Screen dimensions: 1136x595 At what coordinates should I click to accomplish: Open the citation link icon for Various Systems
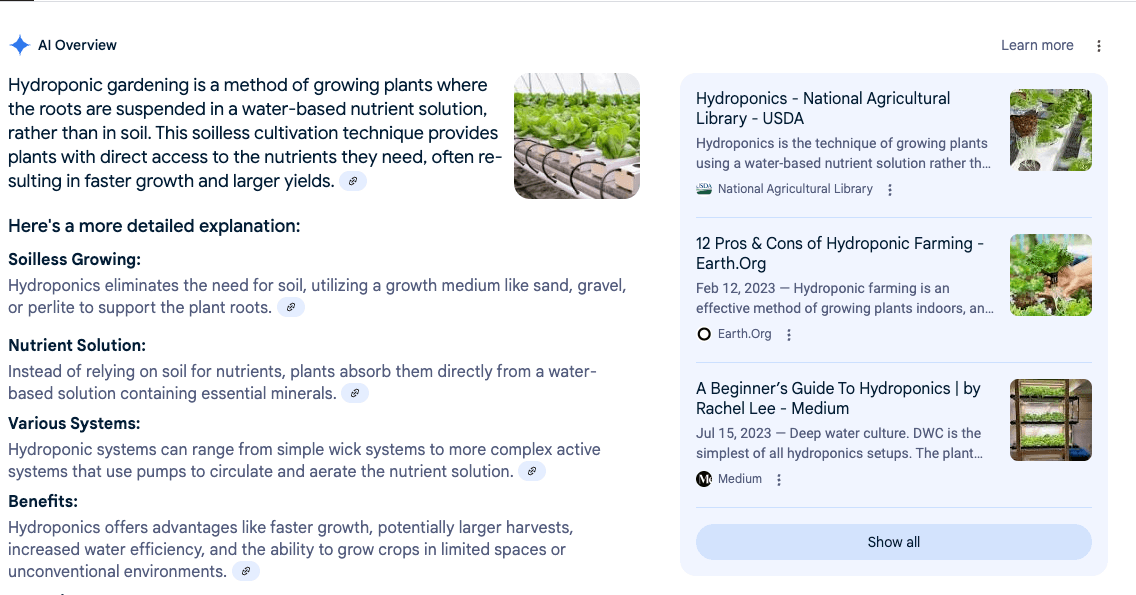(532, 471)
